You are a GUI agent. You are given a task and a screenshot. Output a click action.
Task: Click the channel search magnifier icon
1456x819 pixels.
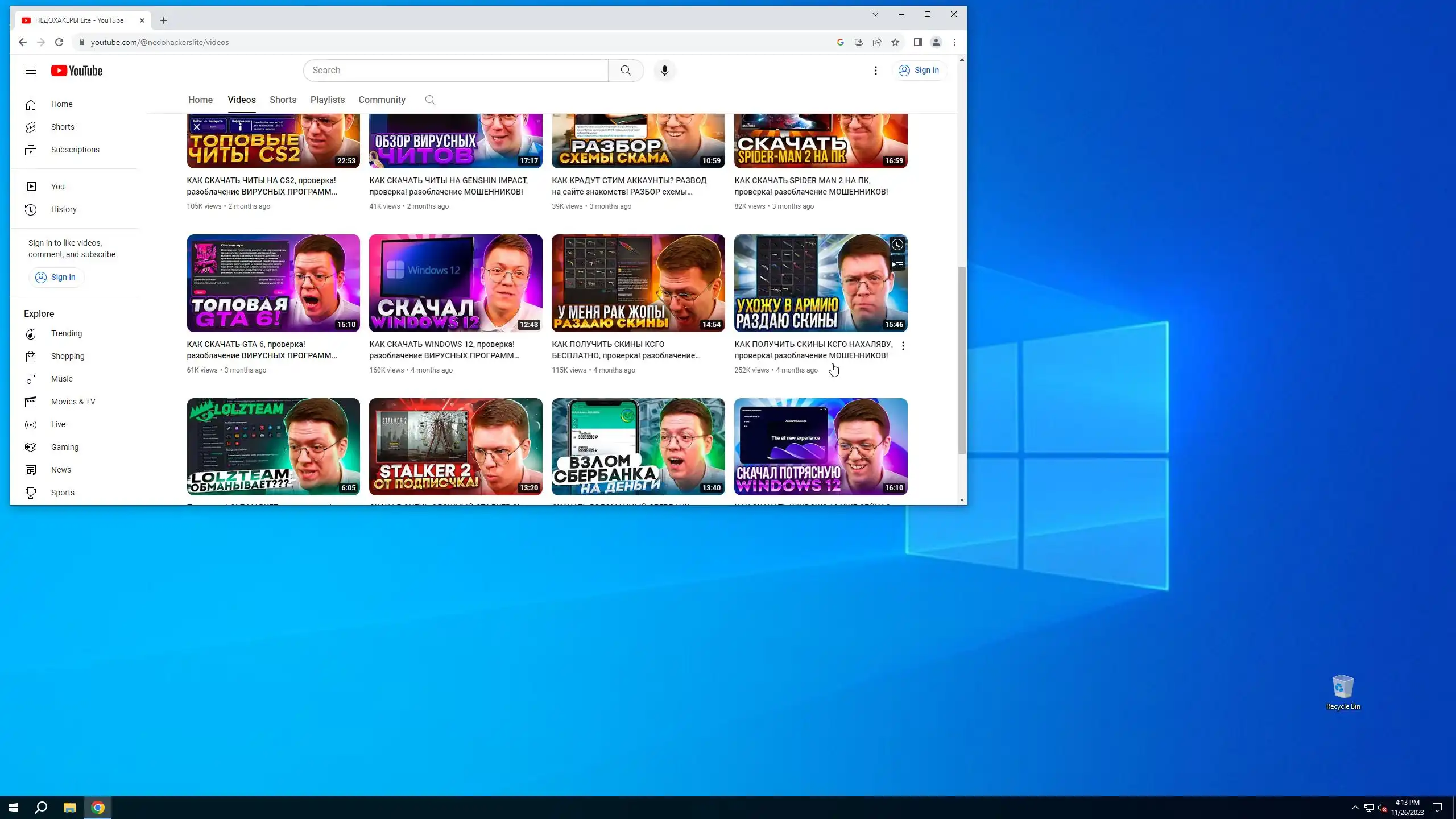pyautogui.click(x=430, y=100)
